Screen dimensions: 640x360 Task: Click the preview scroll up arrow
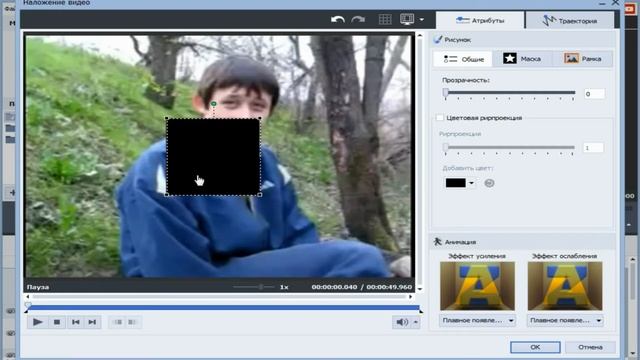[x=420, y=36]
